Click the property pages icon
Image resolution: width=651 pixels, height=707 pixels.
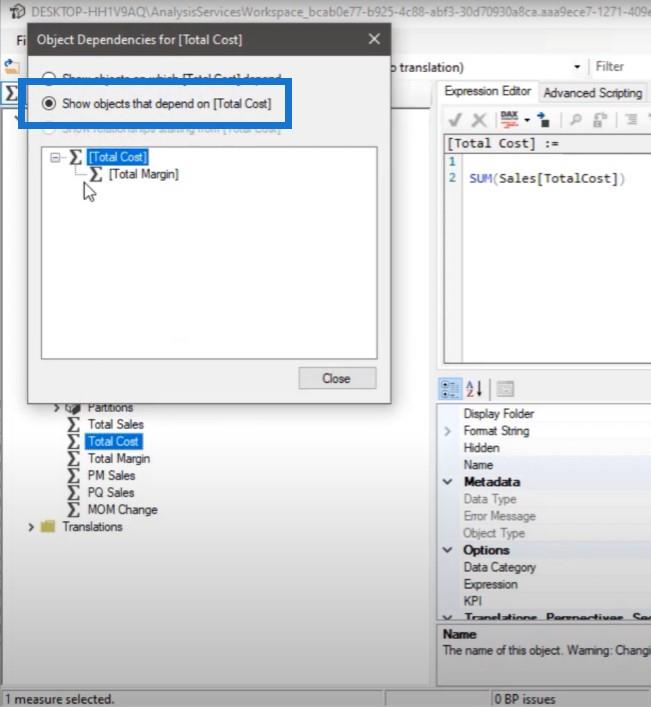point(505,389)
